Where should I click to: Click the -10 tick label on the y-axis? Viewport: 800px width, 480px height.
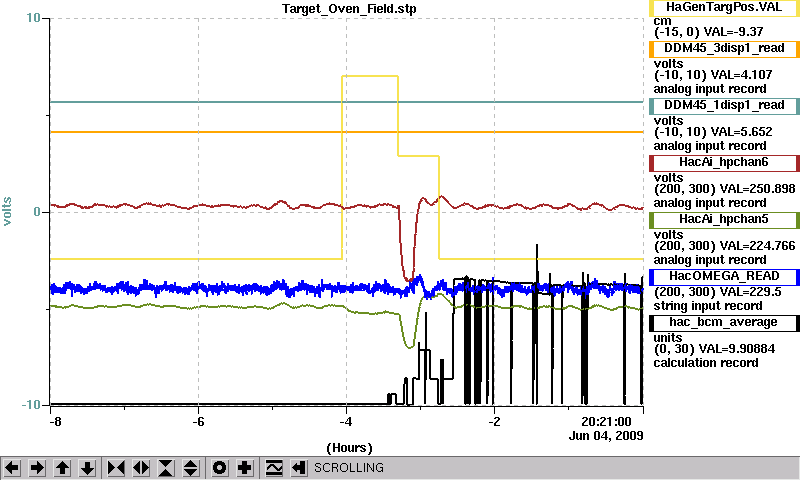(x=31, y=405)
